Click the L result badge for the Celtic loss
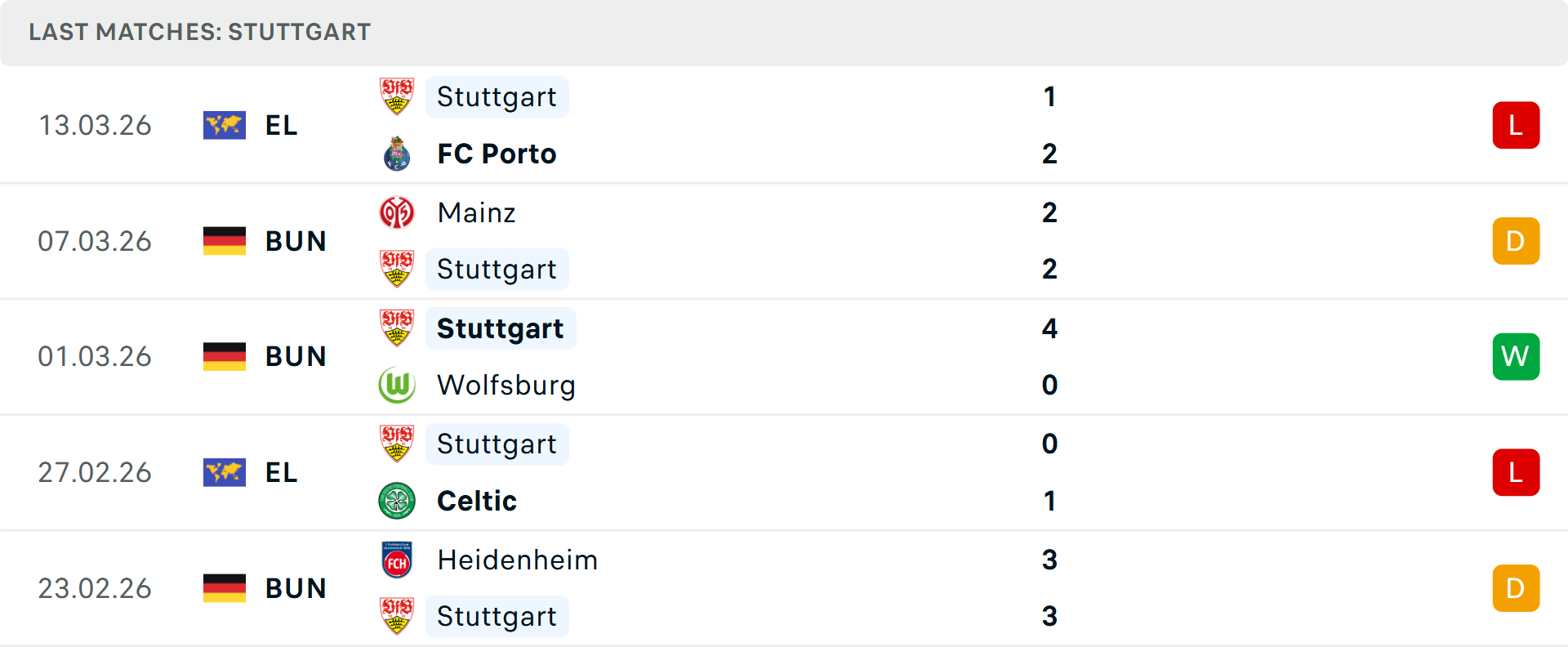Image resolution: width=1568 pixels, height=647 pixels. (1517, 472)
